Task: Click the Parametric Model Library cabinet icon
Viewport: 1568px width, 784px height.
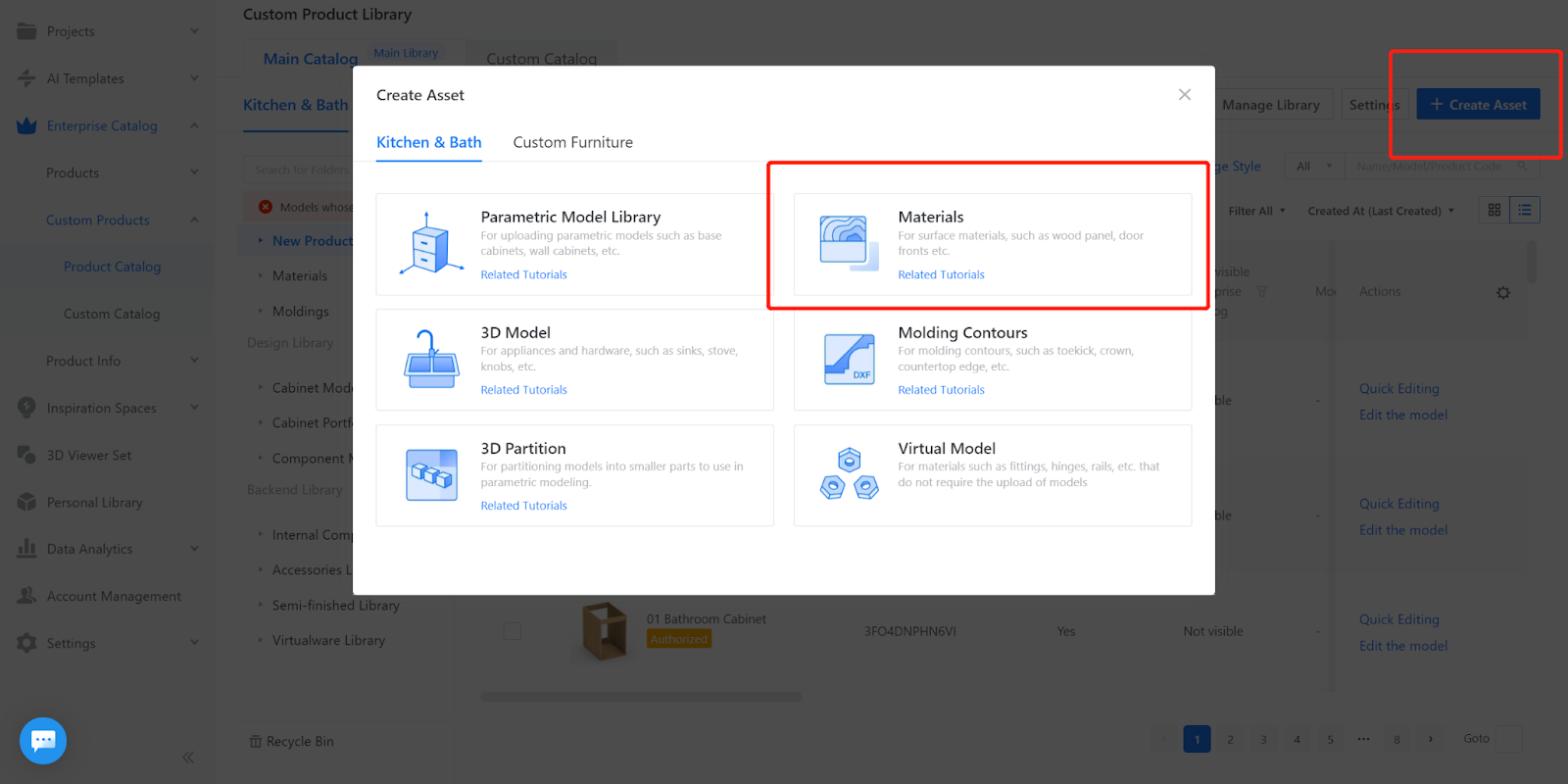Action: [x=431, y=243]
